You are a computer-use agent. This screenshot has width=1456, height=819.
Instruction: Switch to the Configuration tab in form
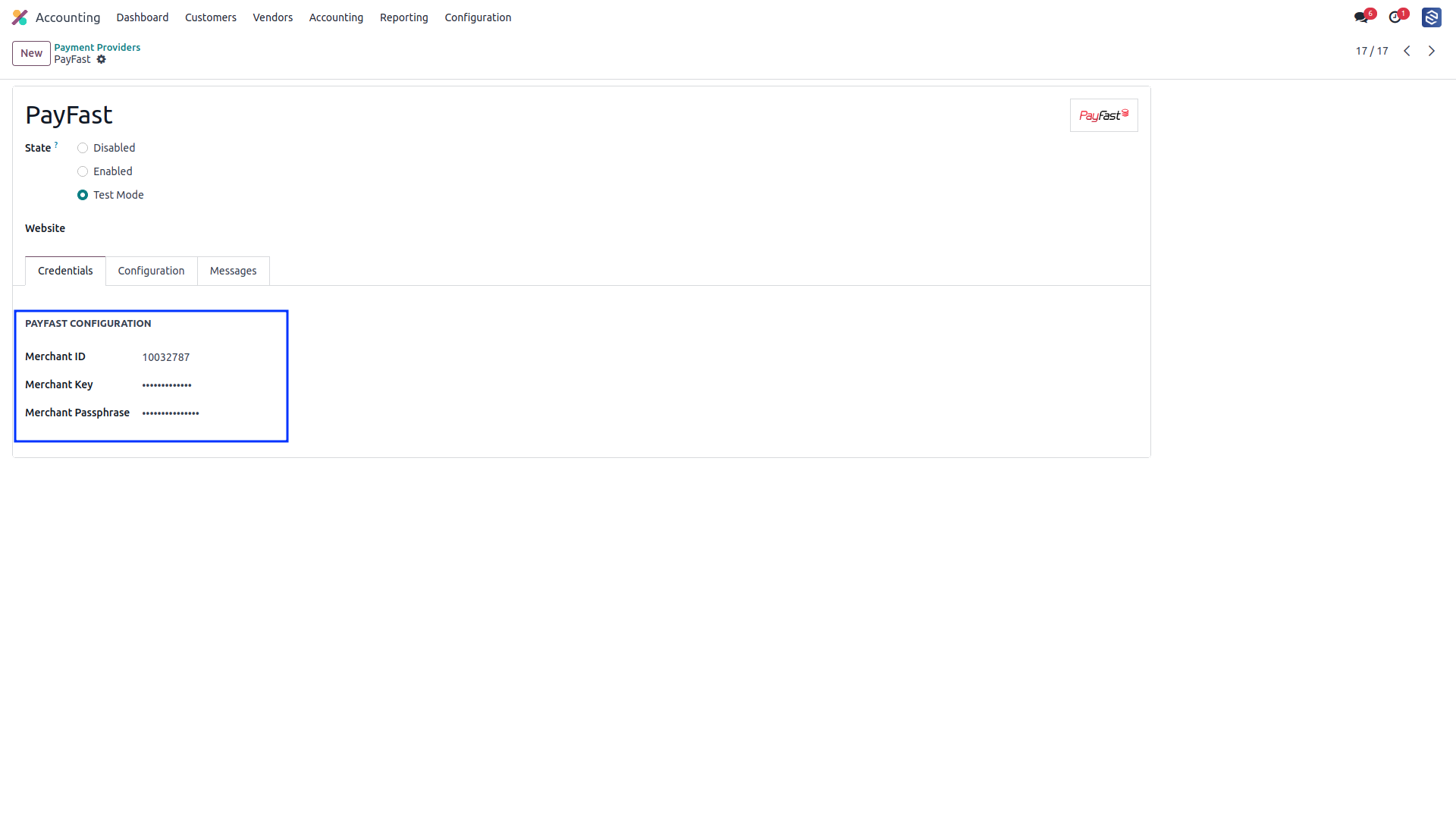151,271
